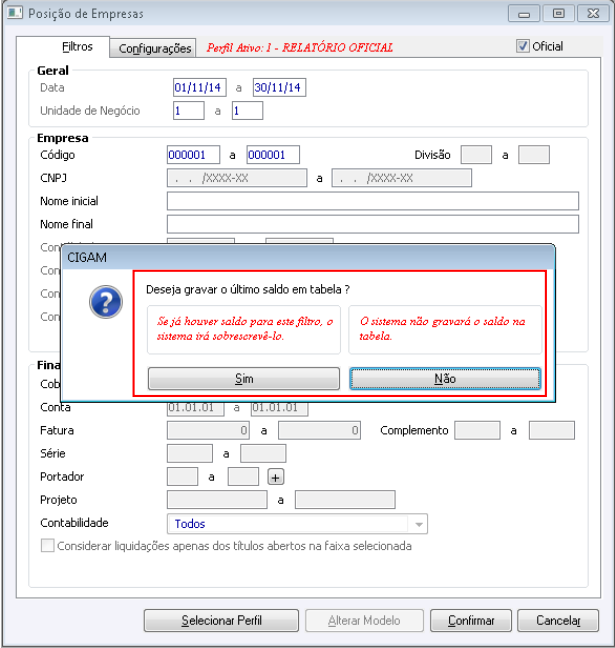Minimize the Posição de Empresas window
Image resolution: width=615 pixels, height=648 pixels.
point(524,14)
